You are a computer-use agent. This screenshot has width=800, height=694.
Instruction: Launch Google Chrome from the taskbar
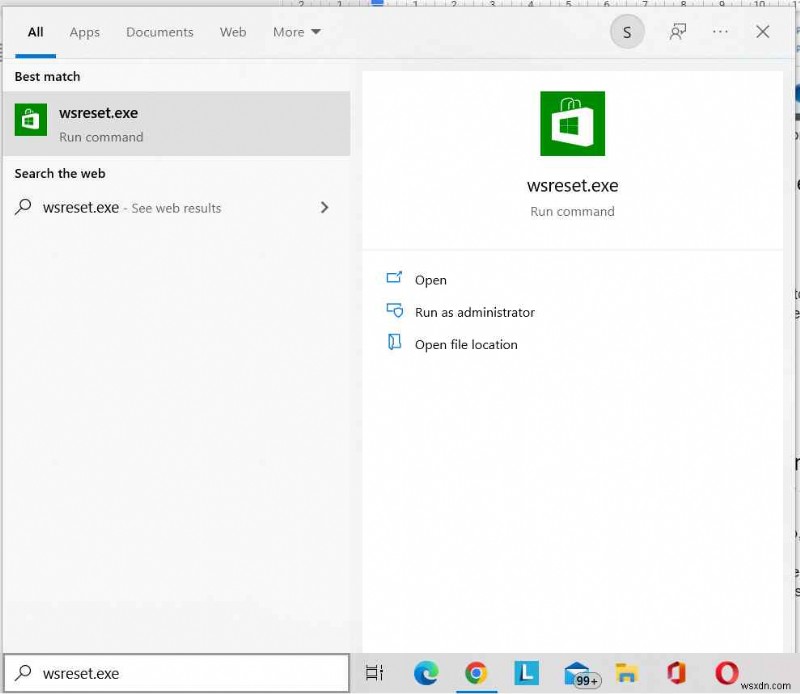click(476, 673)
